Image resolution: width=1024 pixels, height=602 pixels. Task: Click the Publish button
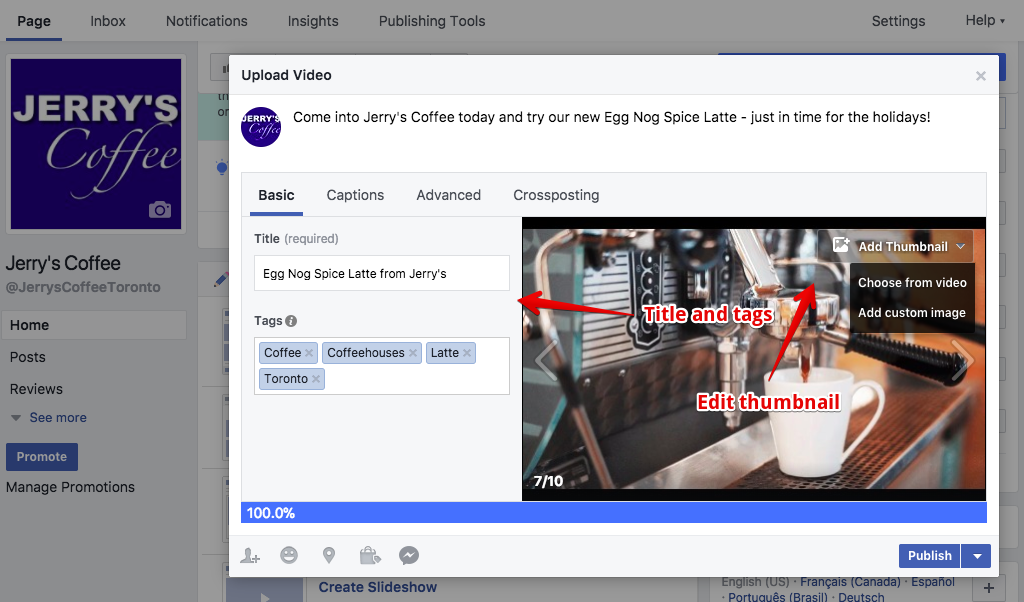(929, 556)
